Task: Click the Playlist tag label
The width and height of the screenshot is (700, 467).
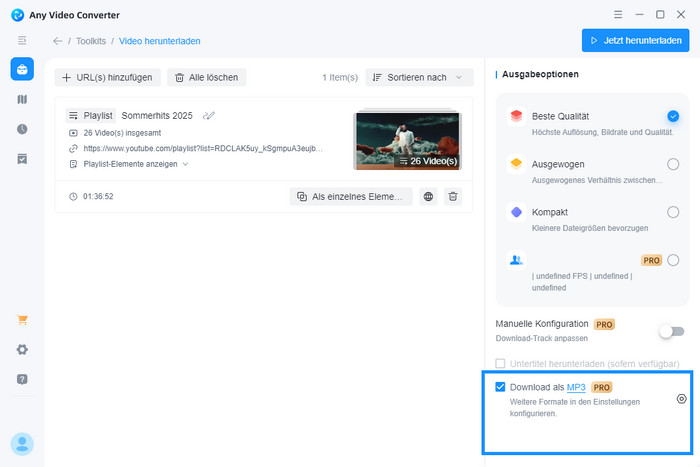Action: [x=91, y=116]
